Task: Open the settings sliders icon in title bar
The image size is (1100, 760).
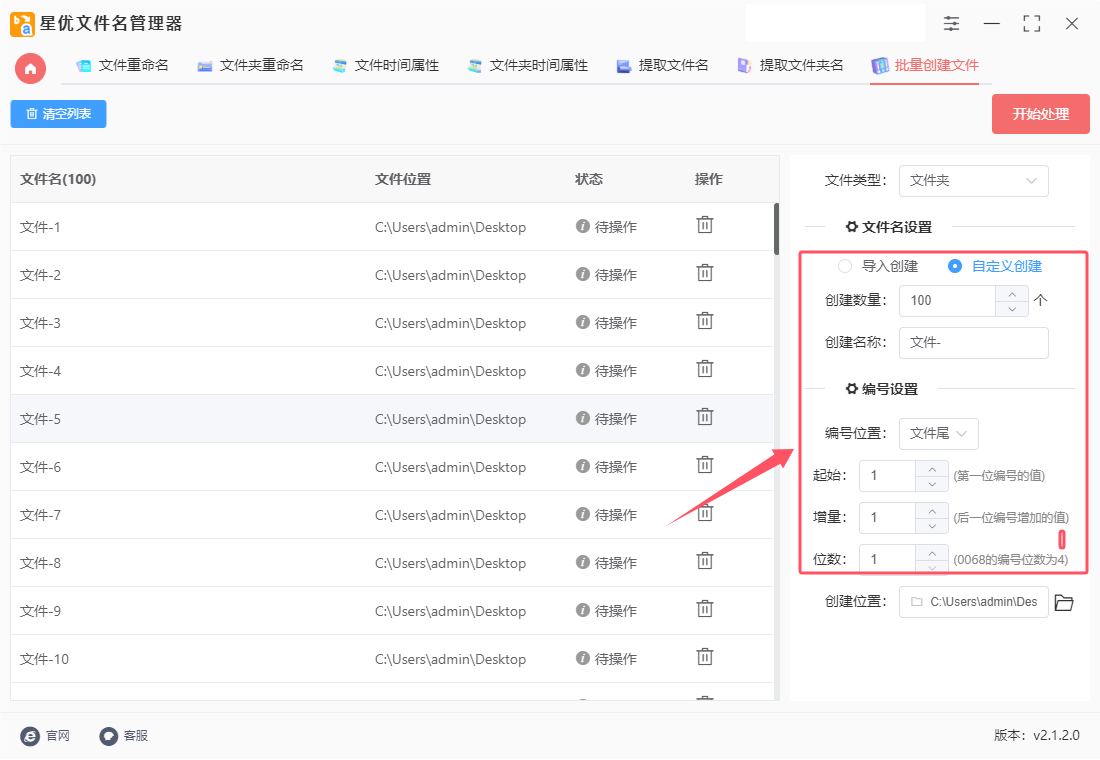Action: 951,23
